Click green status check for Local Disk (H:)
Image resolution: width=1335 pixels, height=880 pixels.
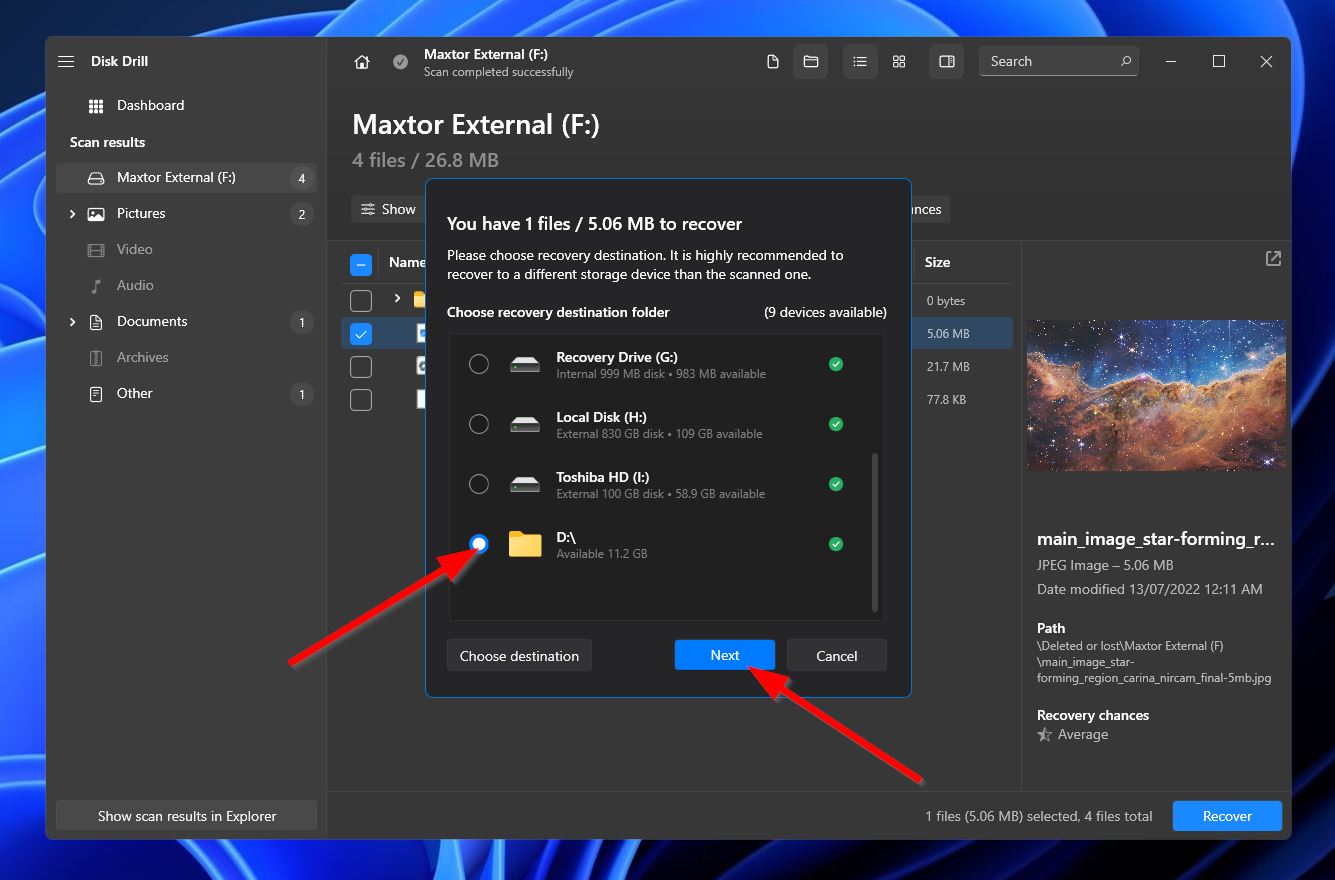click(x=835, y=424)
